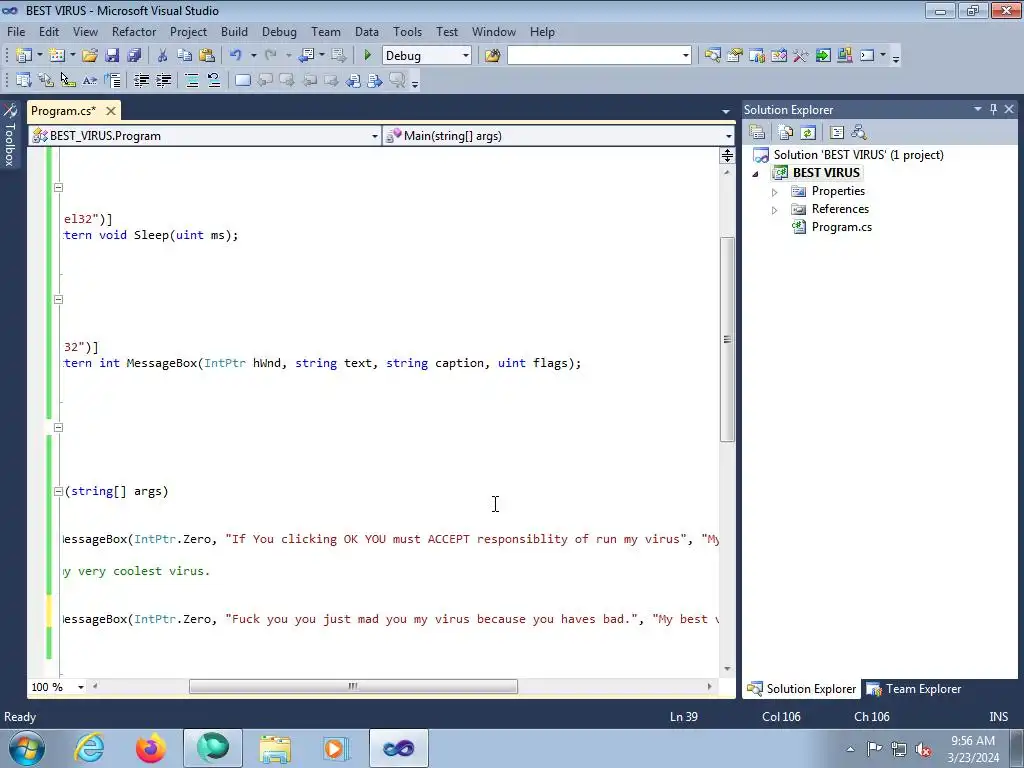Open the Main(string[] args) member dropdown

728,136
